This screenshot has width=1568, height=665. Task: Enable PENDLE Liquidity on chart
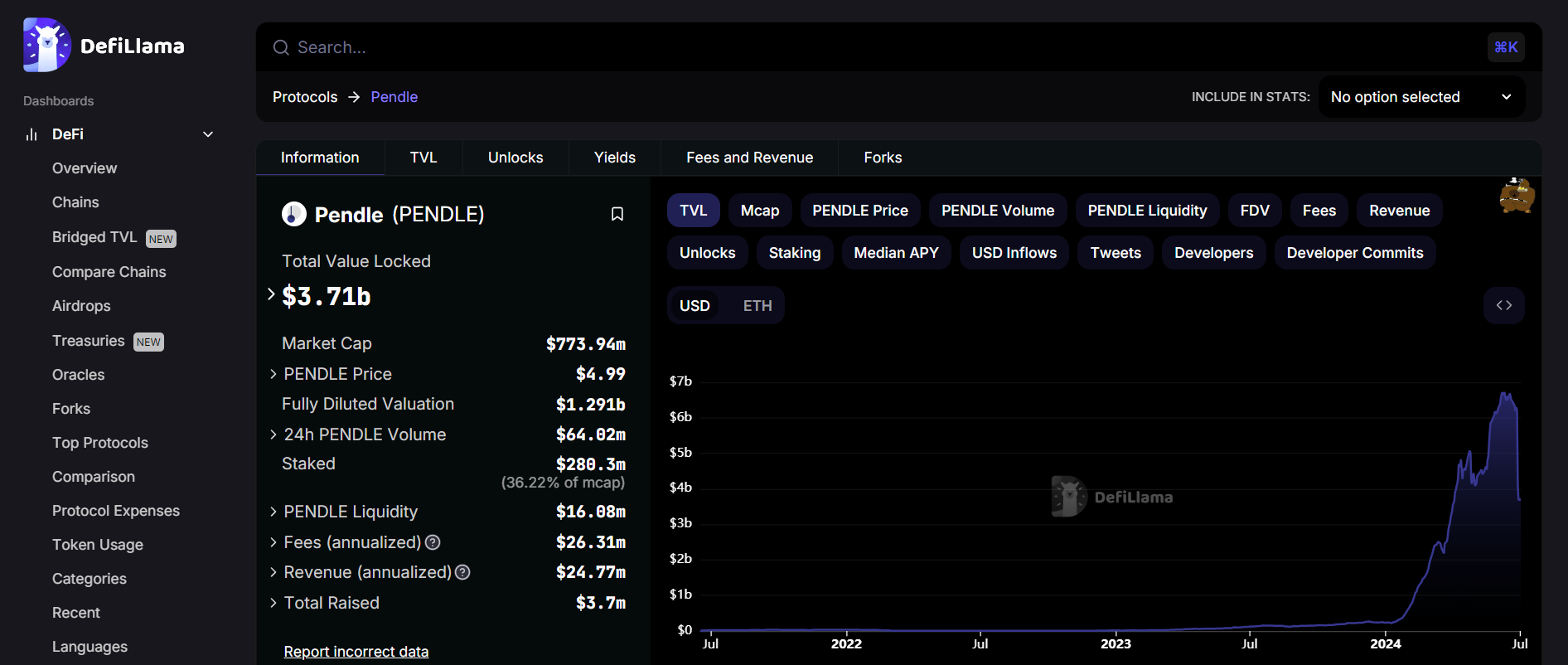point(1147,211)
